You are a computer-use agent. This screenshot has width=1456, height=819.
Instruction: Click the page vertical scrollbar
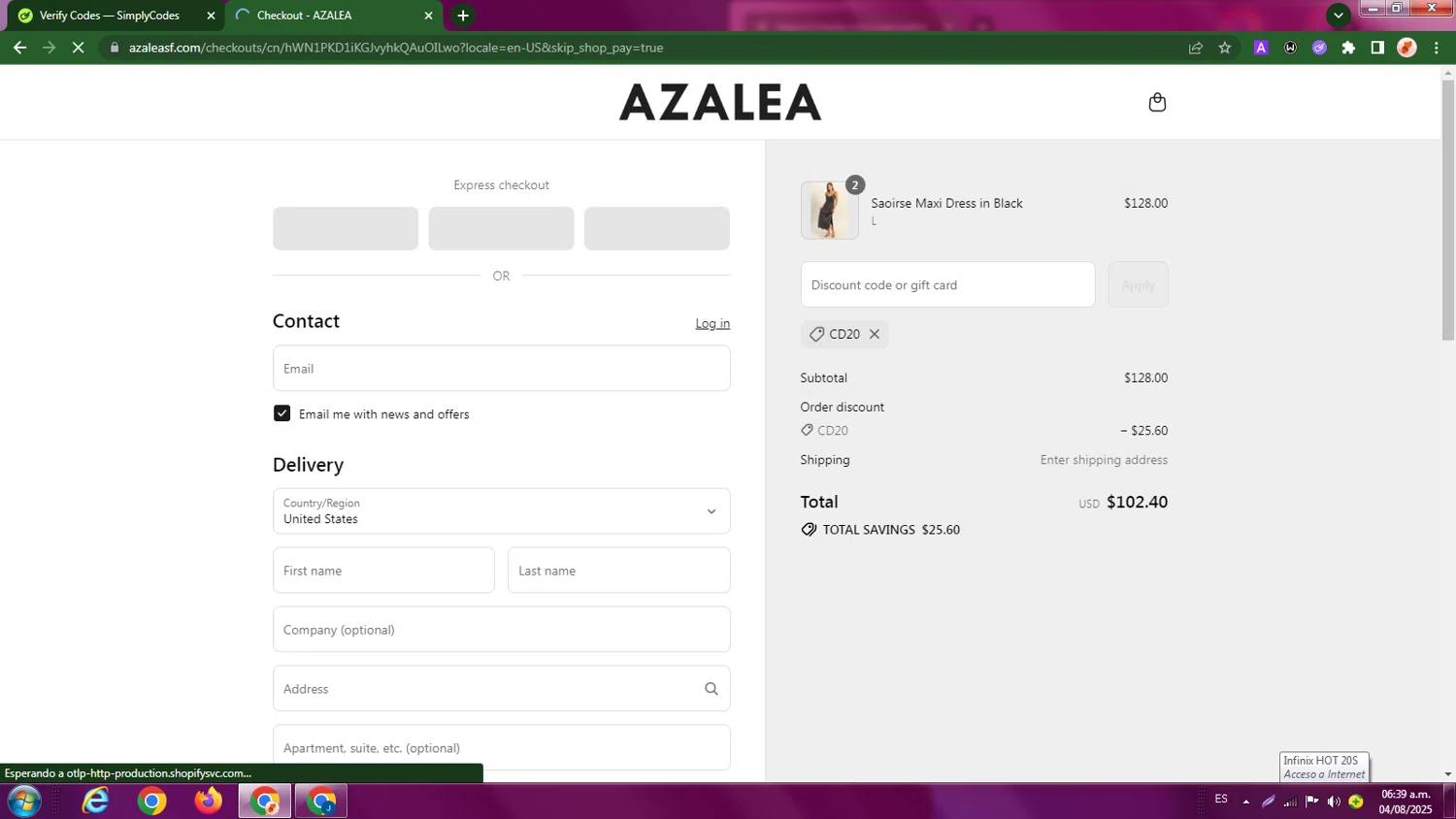pyautogui.click(x=1448, y=210)
